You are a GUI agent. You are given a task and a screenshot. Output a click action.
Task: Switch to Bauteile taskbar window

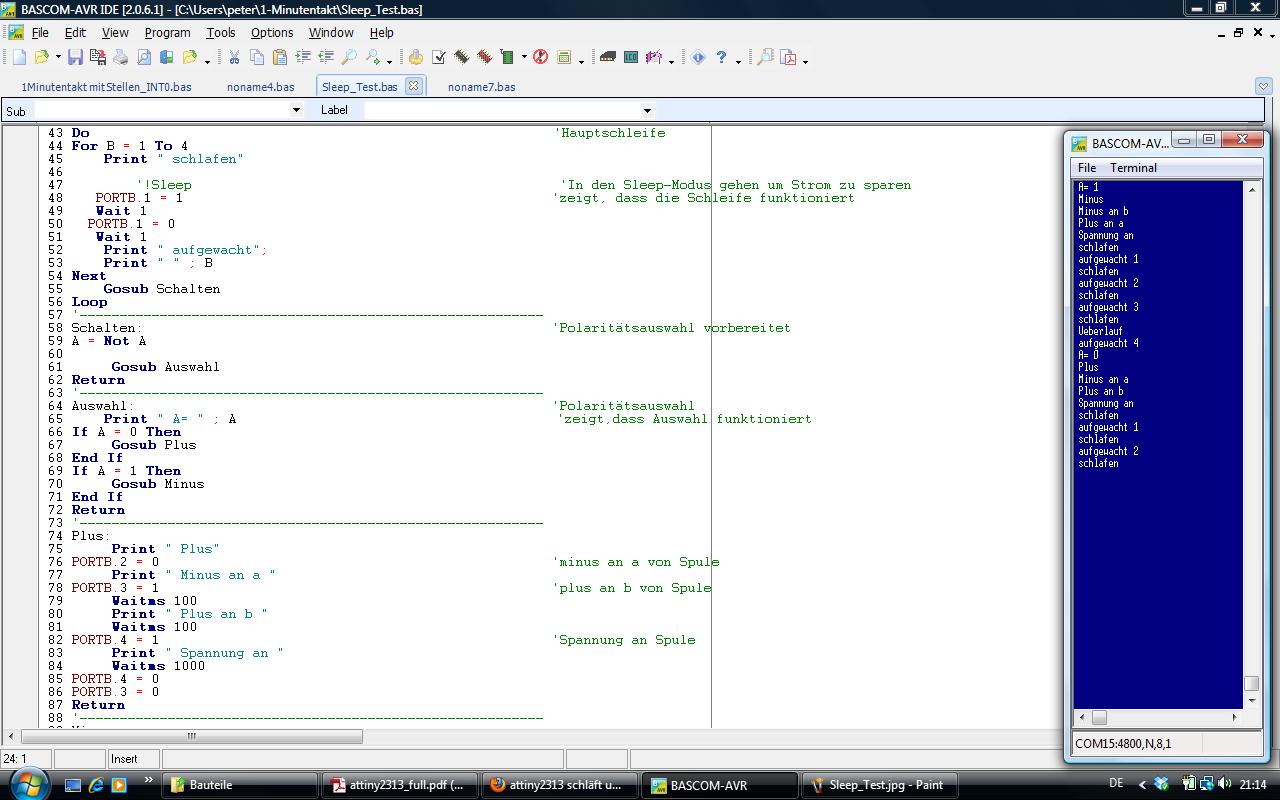click(241, 785)
